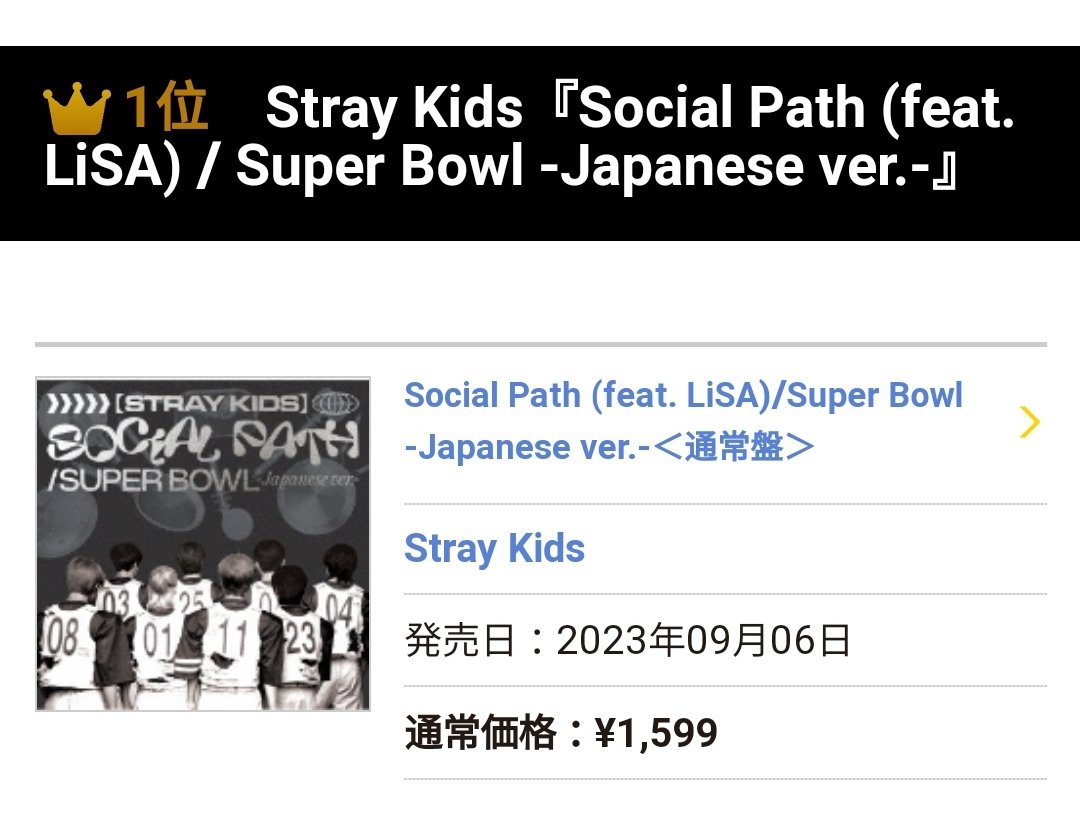Click the /SUPER BOWL text on cover art
1080x819 pixels.
pyautogui.click(x=153, y=481)
